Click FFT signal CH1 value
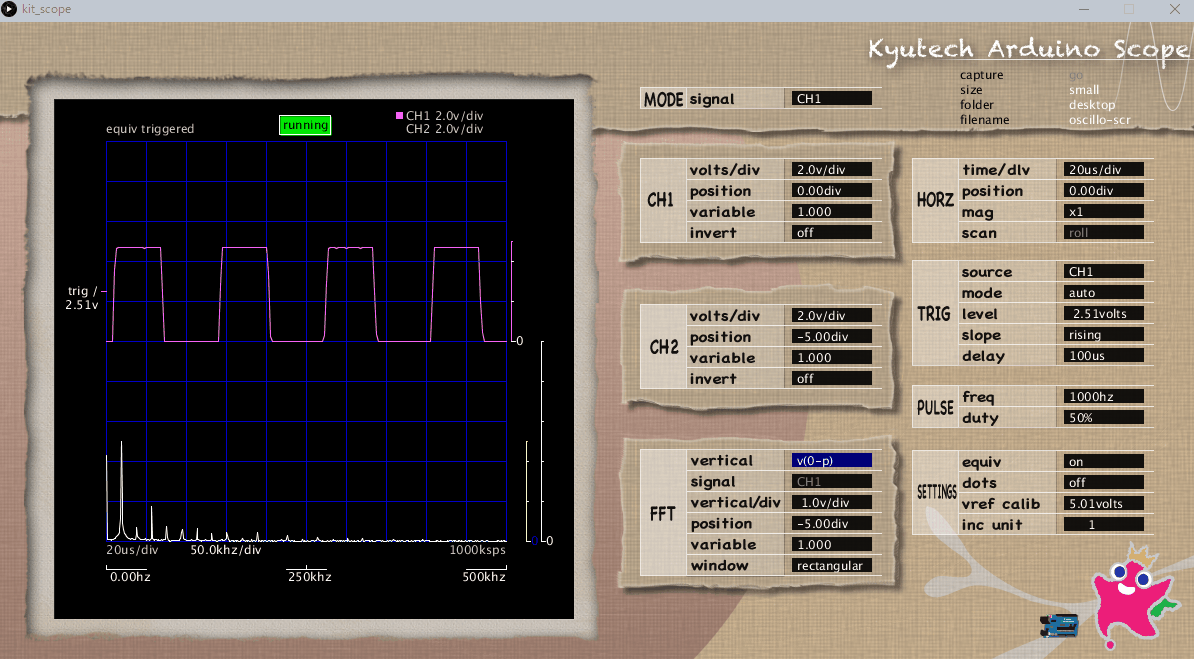The height and width of the screenshot is (659, 1194). [x=832, y=481]
